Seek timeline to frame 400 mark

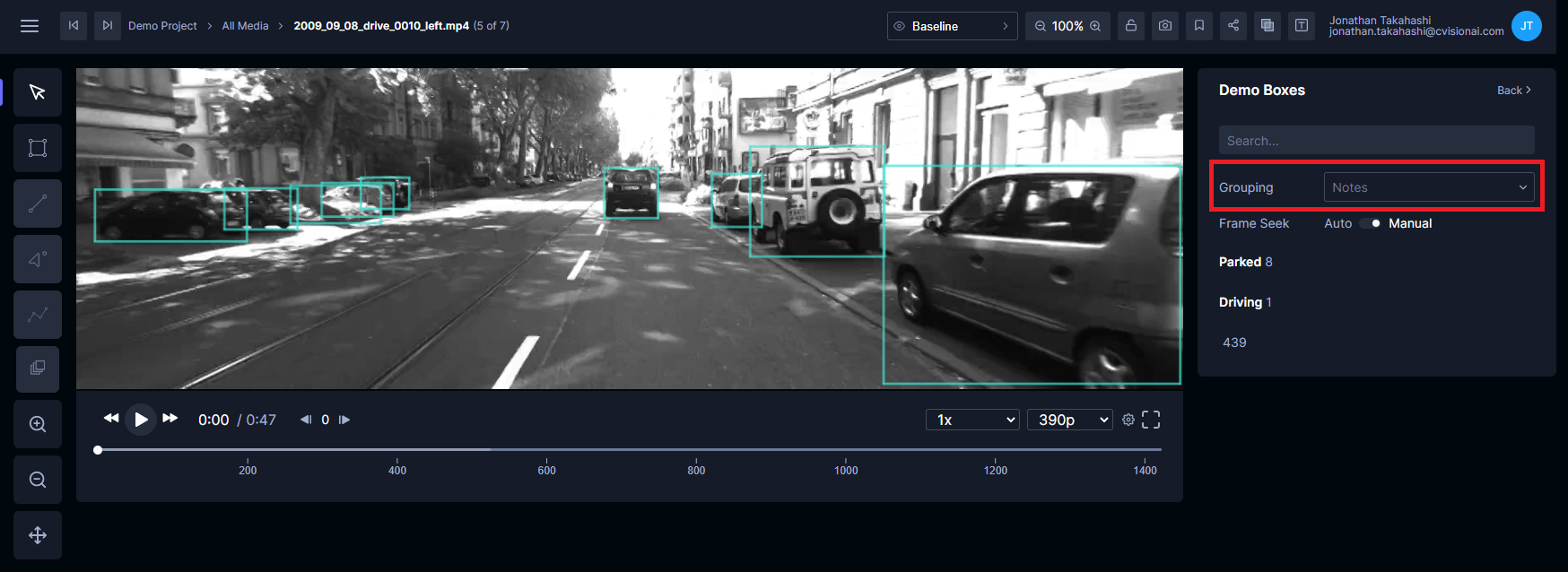tap(397, 450)
